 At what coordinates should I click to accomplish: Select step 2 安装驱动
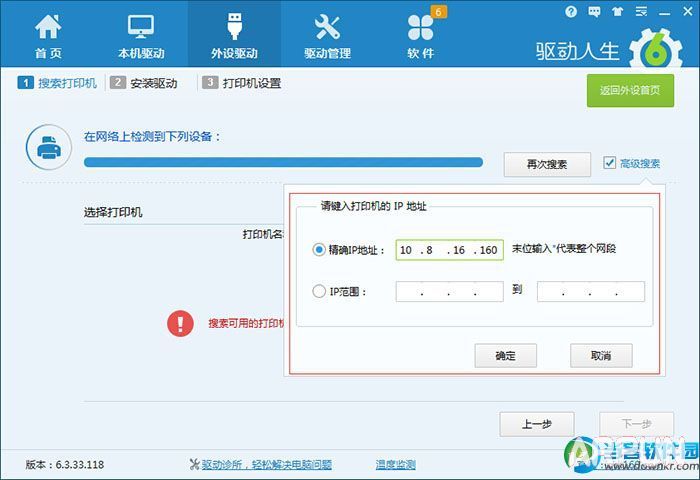[143, 83]
